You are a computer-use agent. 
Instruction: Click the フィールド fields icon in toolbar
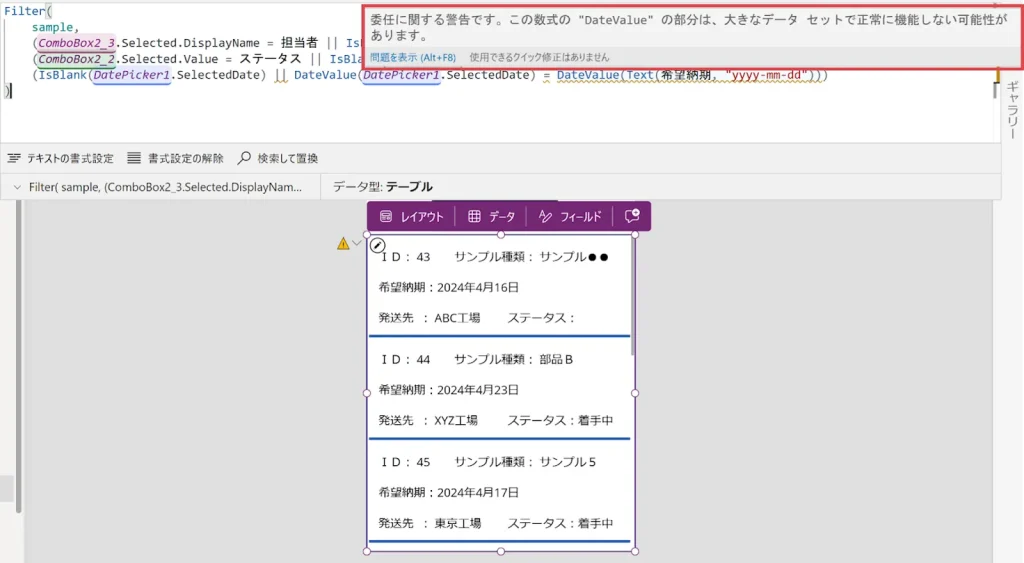(x=545, y=216)
